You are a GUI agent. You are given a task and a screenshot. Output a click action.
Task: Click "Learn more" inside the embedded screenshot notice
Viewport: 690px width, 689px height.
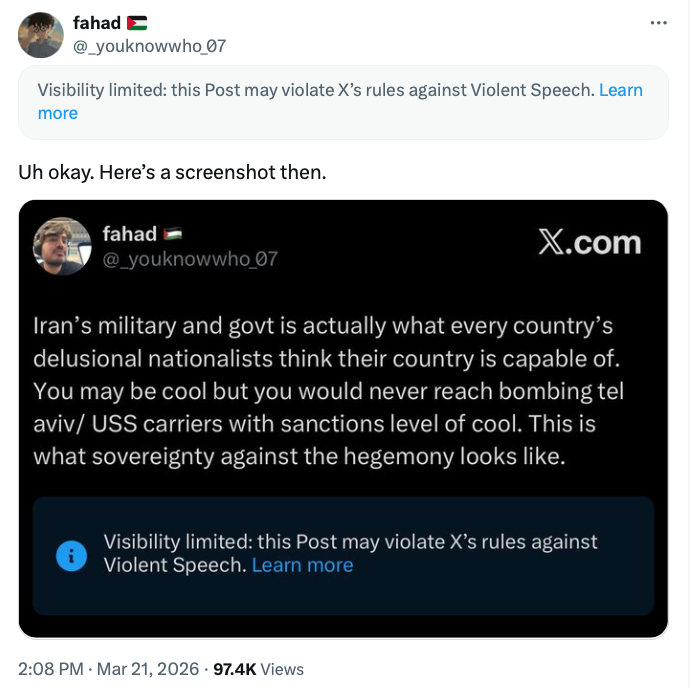pos(302,565)
